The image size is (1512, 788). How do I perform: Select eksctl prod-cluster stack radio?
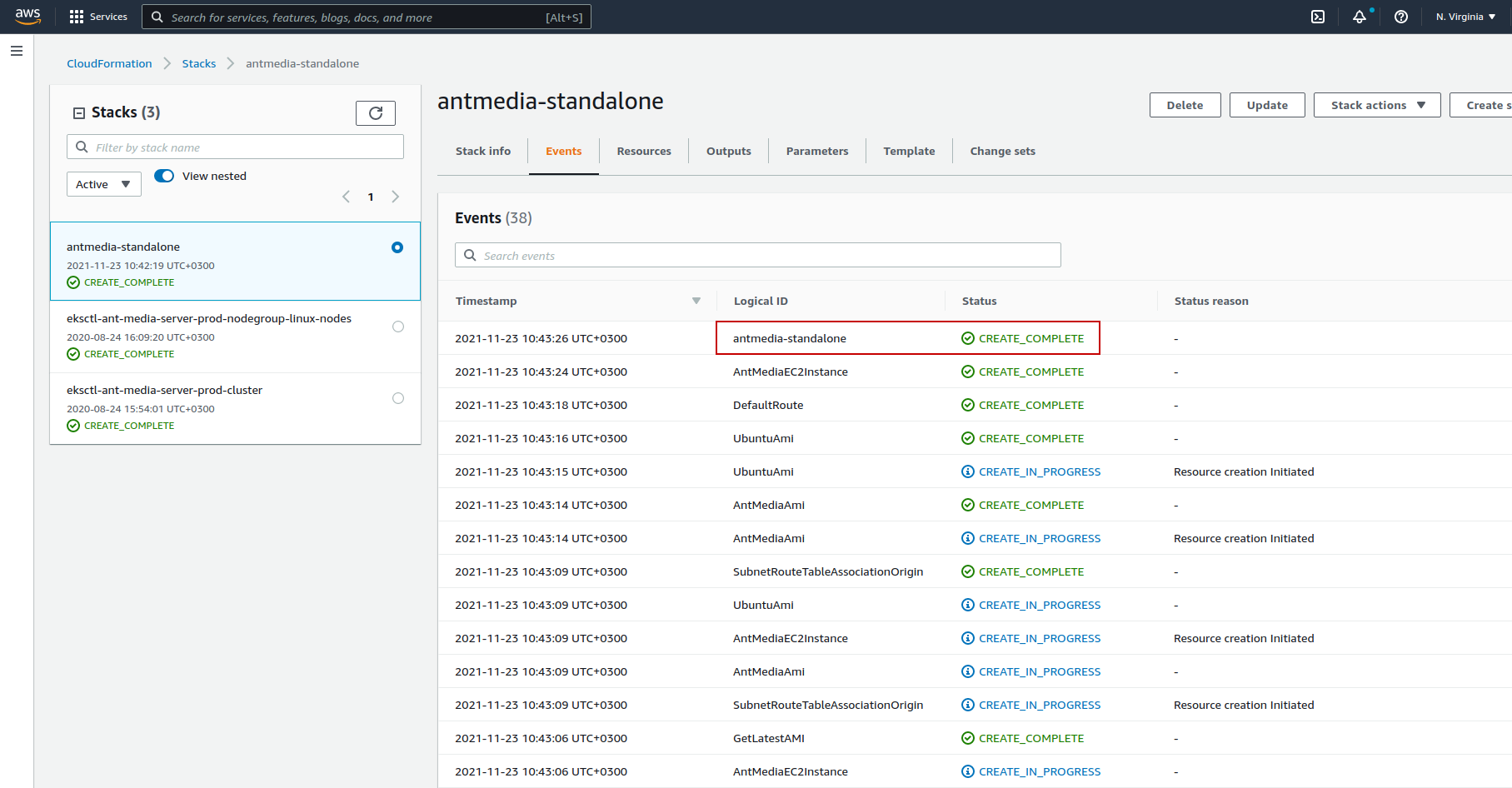click(x=398, y=398)
